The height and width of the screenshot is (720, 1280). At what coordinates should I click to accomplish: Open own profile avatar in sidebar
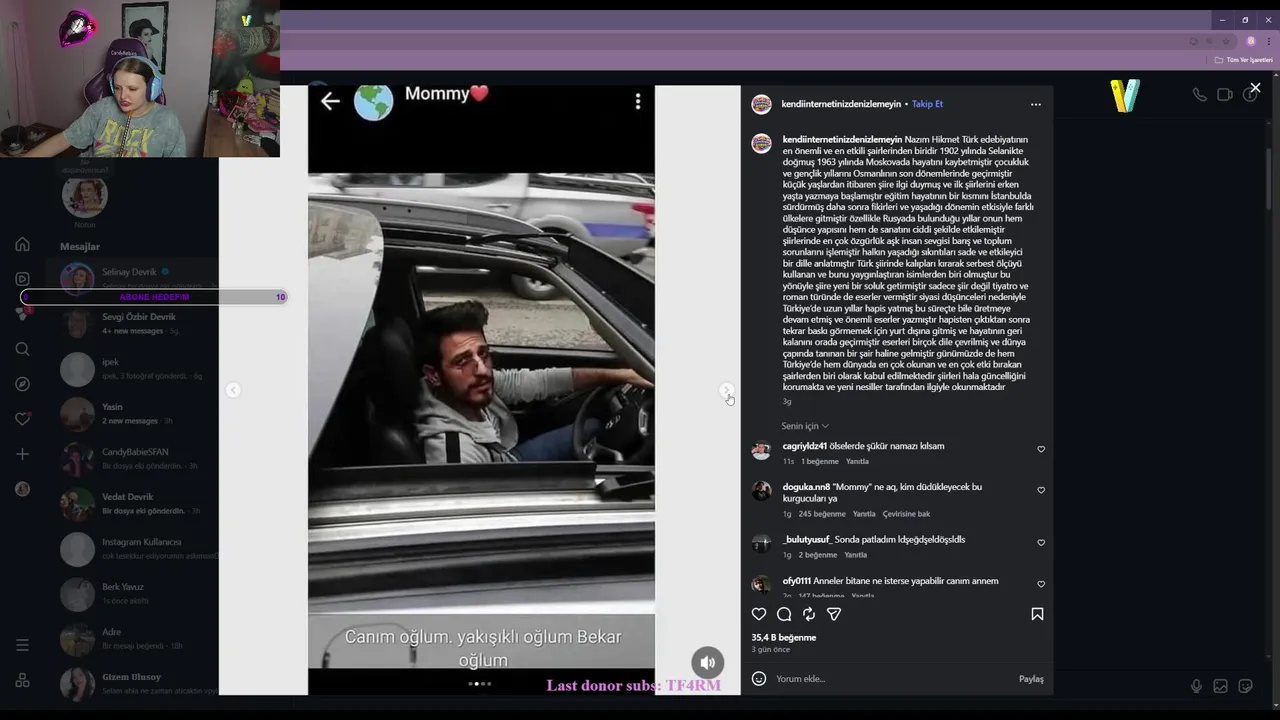(x=22, y=489)
